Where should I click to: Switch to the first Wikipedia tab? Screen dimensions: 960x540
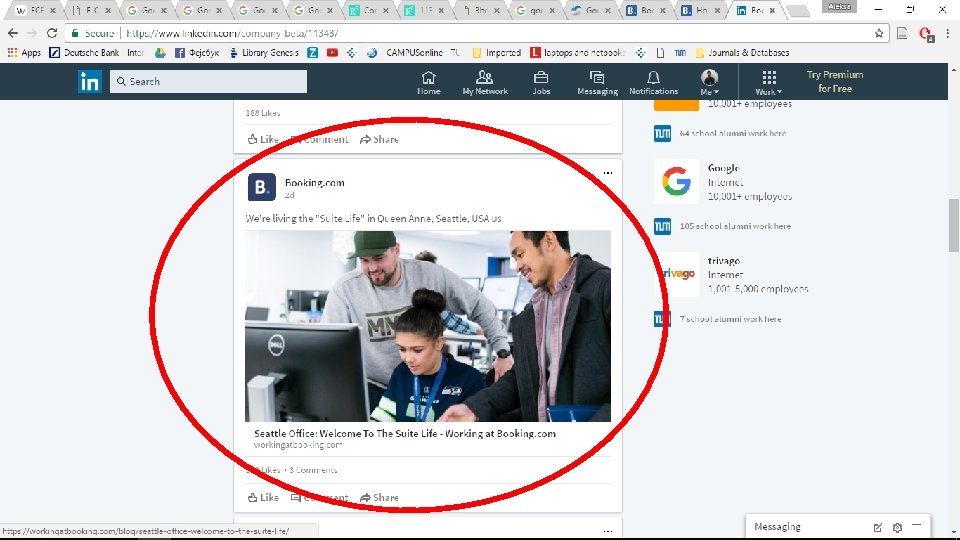pyautogui.click(x=37, y=10)
